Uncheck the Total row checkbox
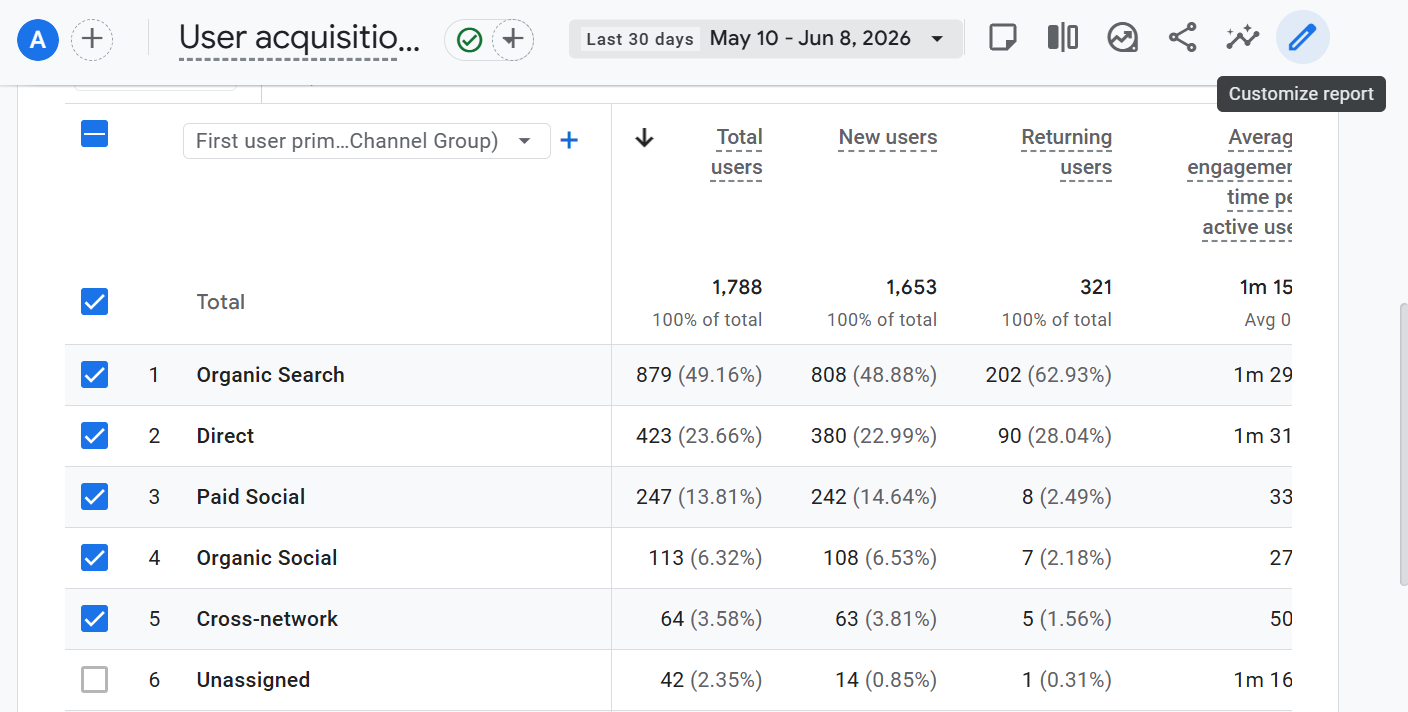The width and height of the screenshot is (1408, 712). coord(94,301)
